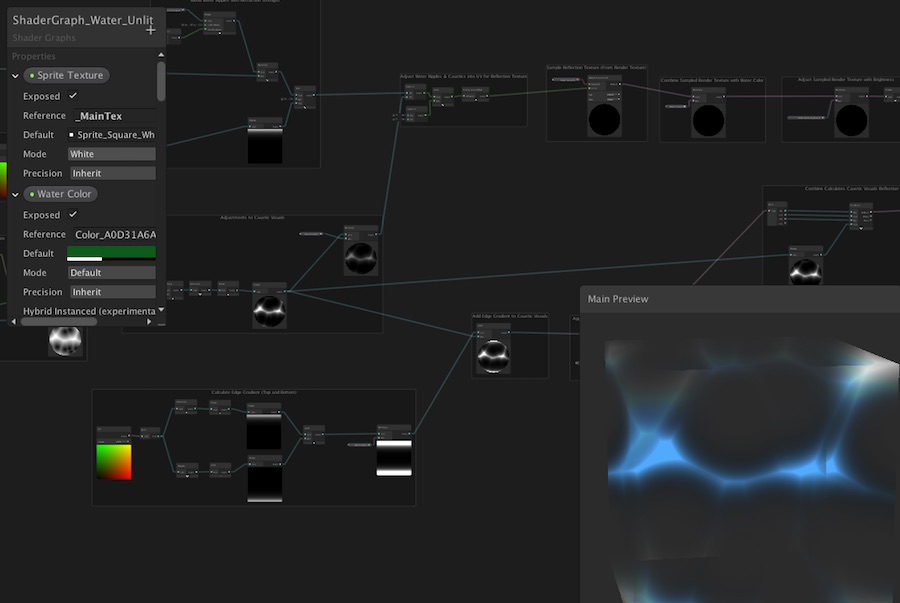Select group title Adjust Water Ripples & Caustics into UV

tap(463, 76)
